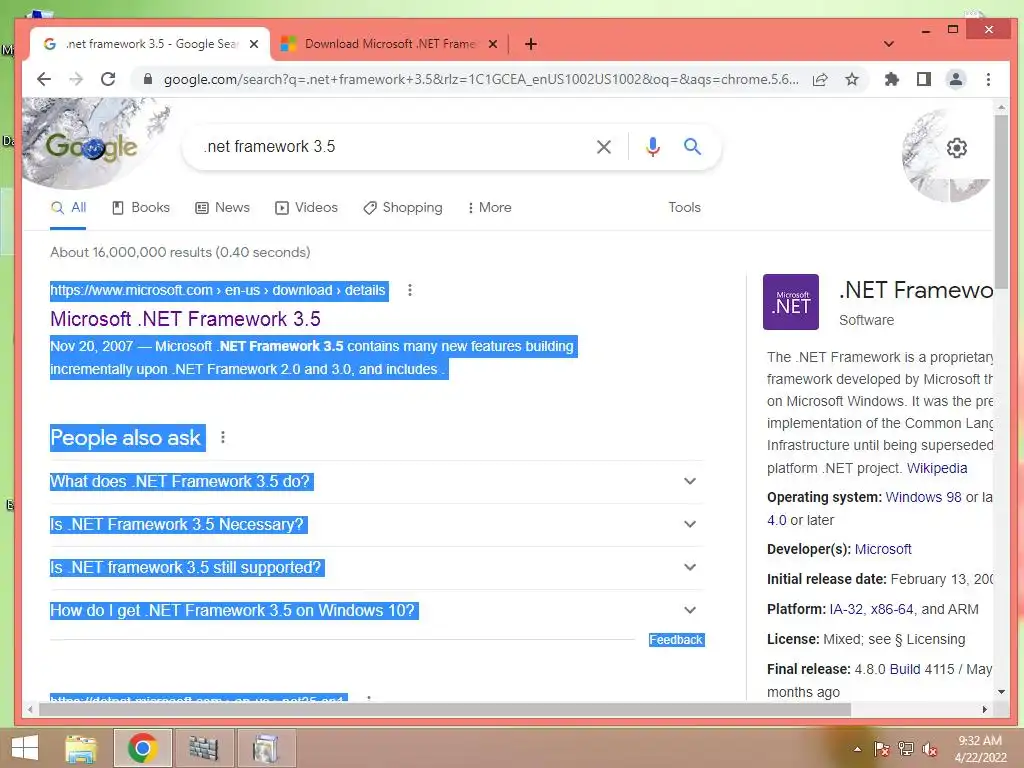Image resolution: width=1024 pixels, height=768 pixels.
Task: Open the Wikipedia link in knowledge panel
Action: 936,468
